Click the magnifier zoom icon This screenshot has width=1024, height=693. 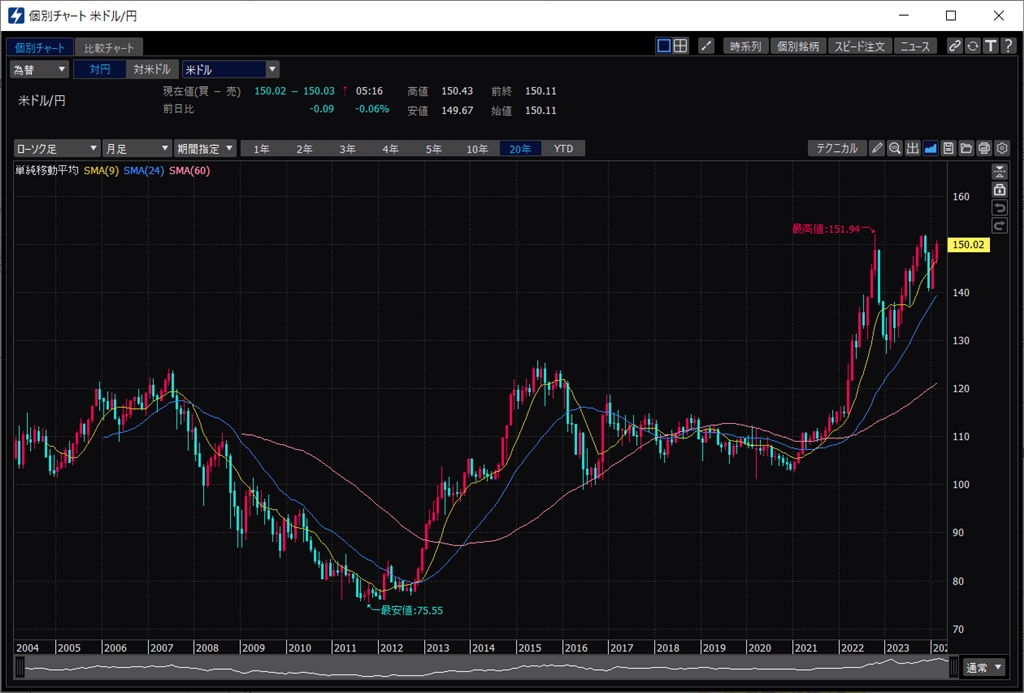click(x=895, y=148)
